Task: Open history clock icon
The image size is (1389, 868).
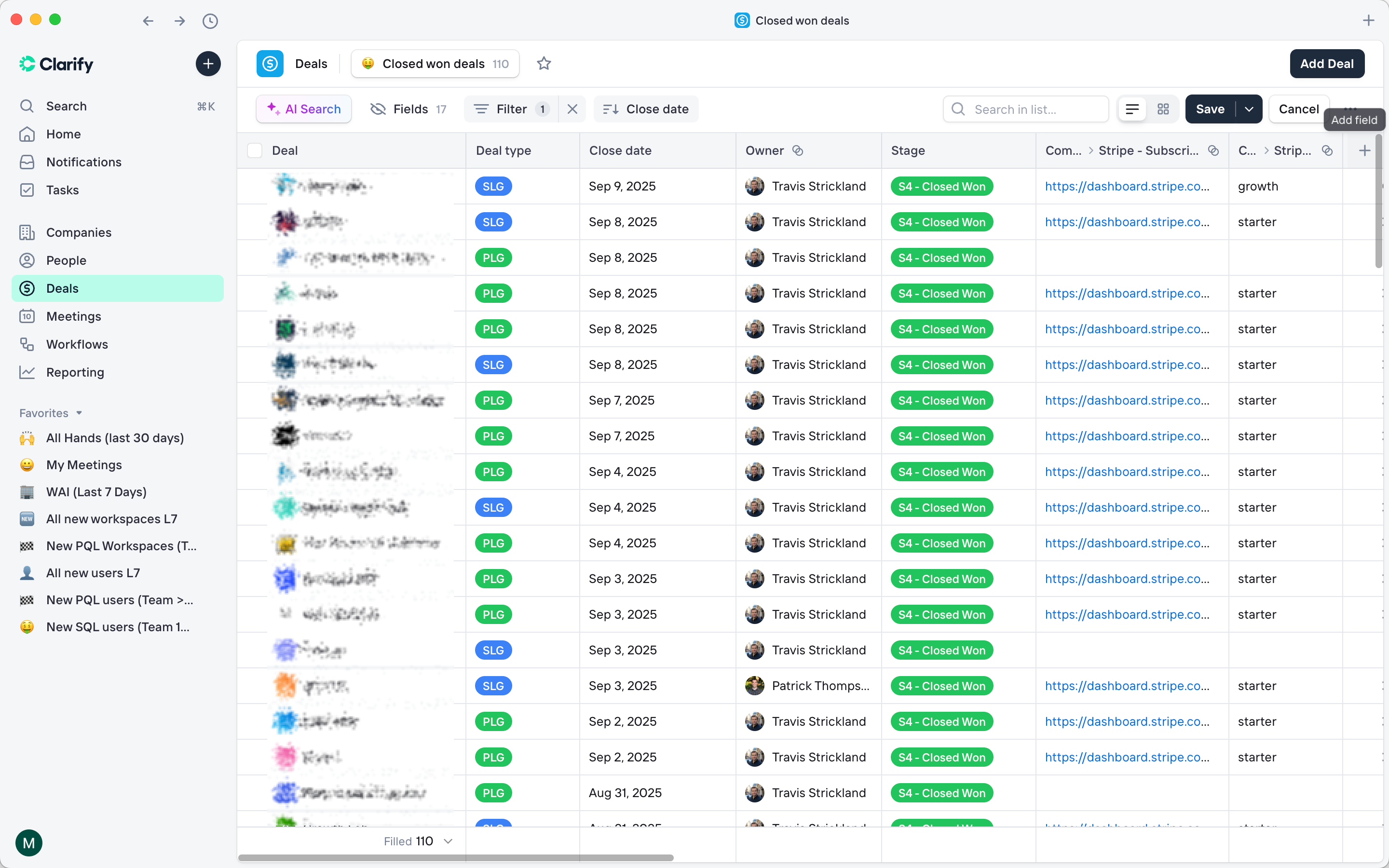Action: [210, 21]
